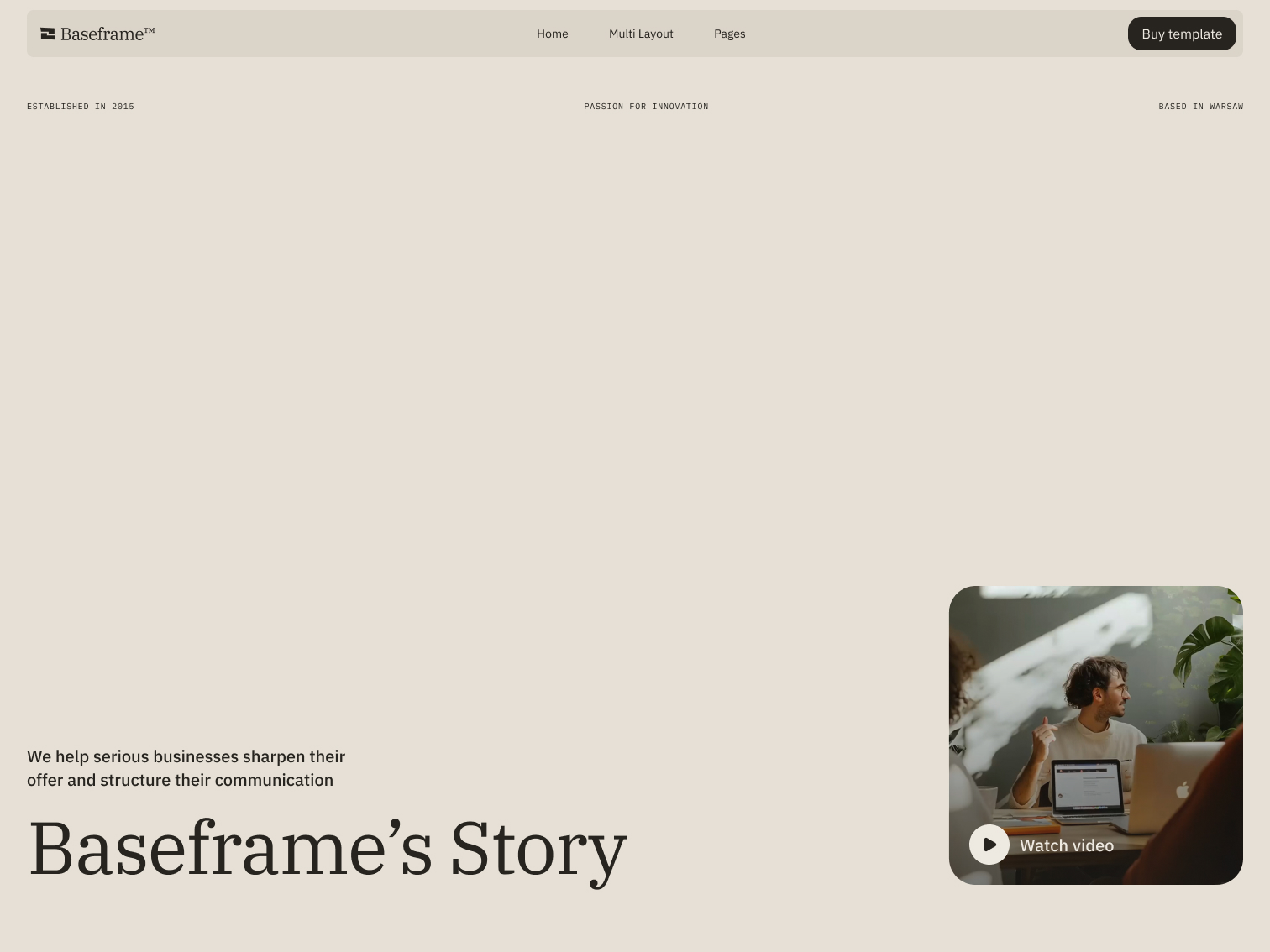Viewport: 1270px width, 952px height.
Task: Click the logo mark beside Baseframe wordmark
Action: click(x=46, y=34)
